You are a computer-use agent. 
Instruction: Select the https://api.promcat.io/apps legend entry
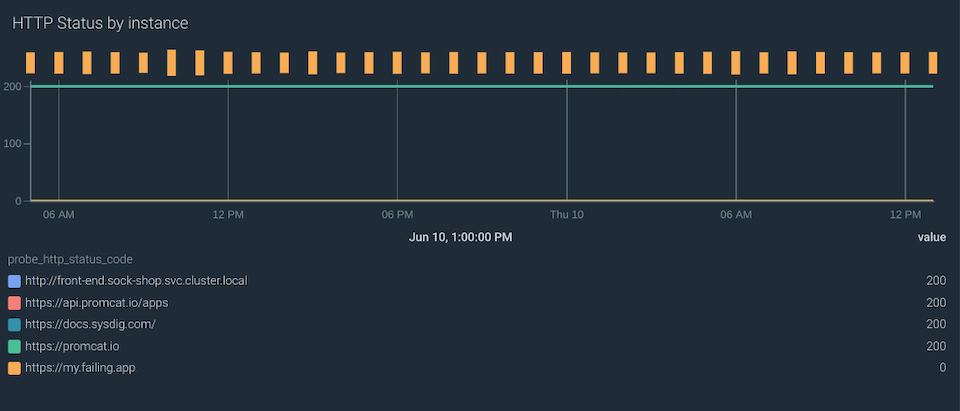96,303
